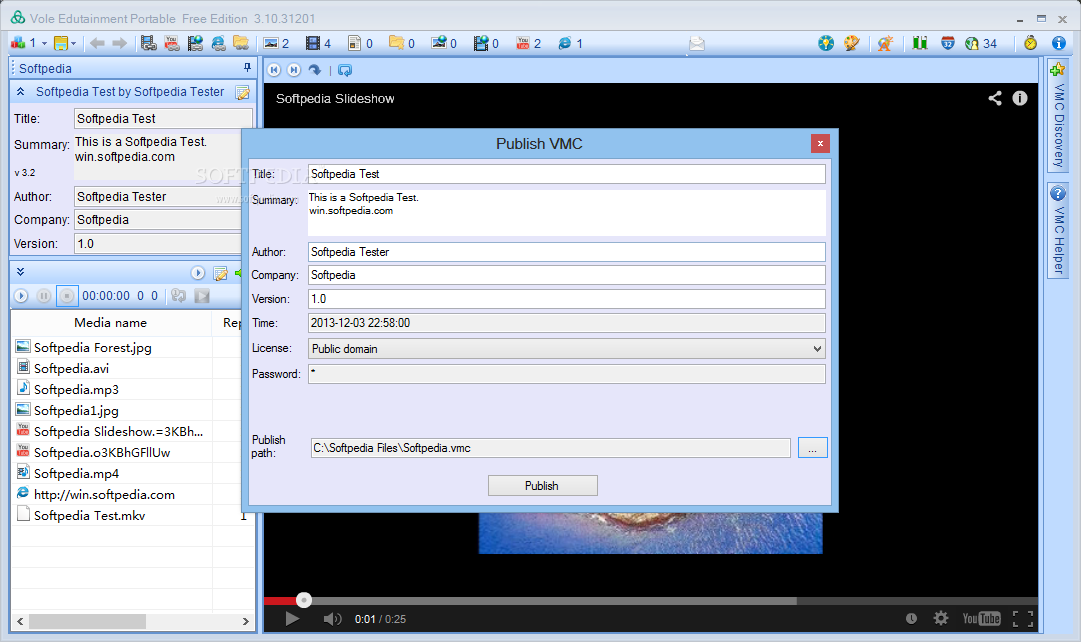Click the refresh window viewer icon
Viewport: 1081px width, 642px height.
pyautogui.click(x=345, y=70)
